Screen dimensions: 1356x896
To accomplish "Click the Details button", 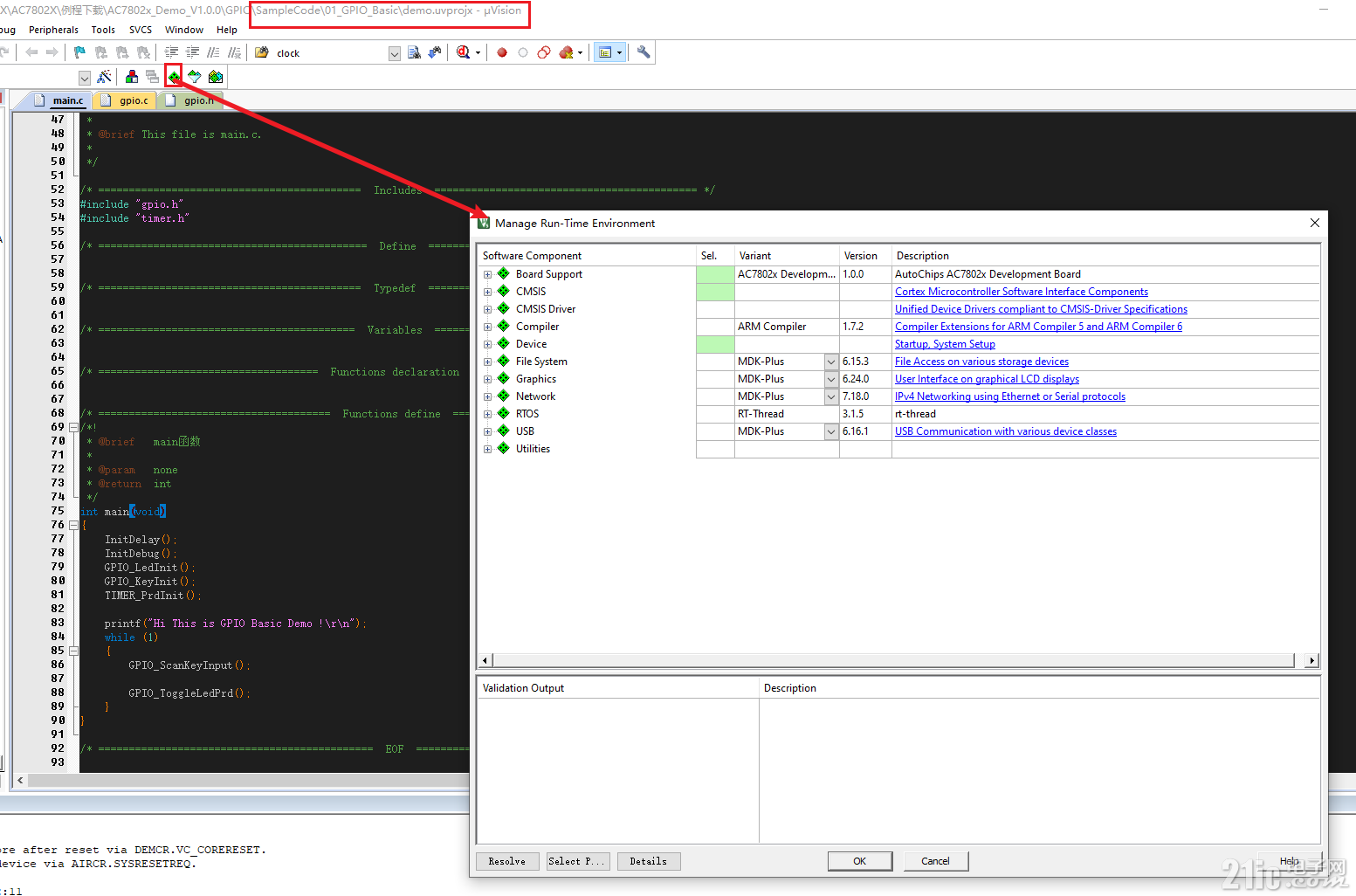I will point(649,861).
